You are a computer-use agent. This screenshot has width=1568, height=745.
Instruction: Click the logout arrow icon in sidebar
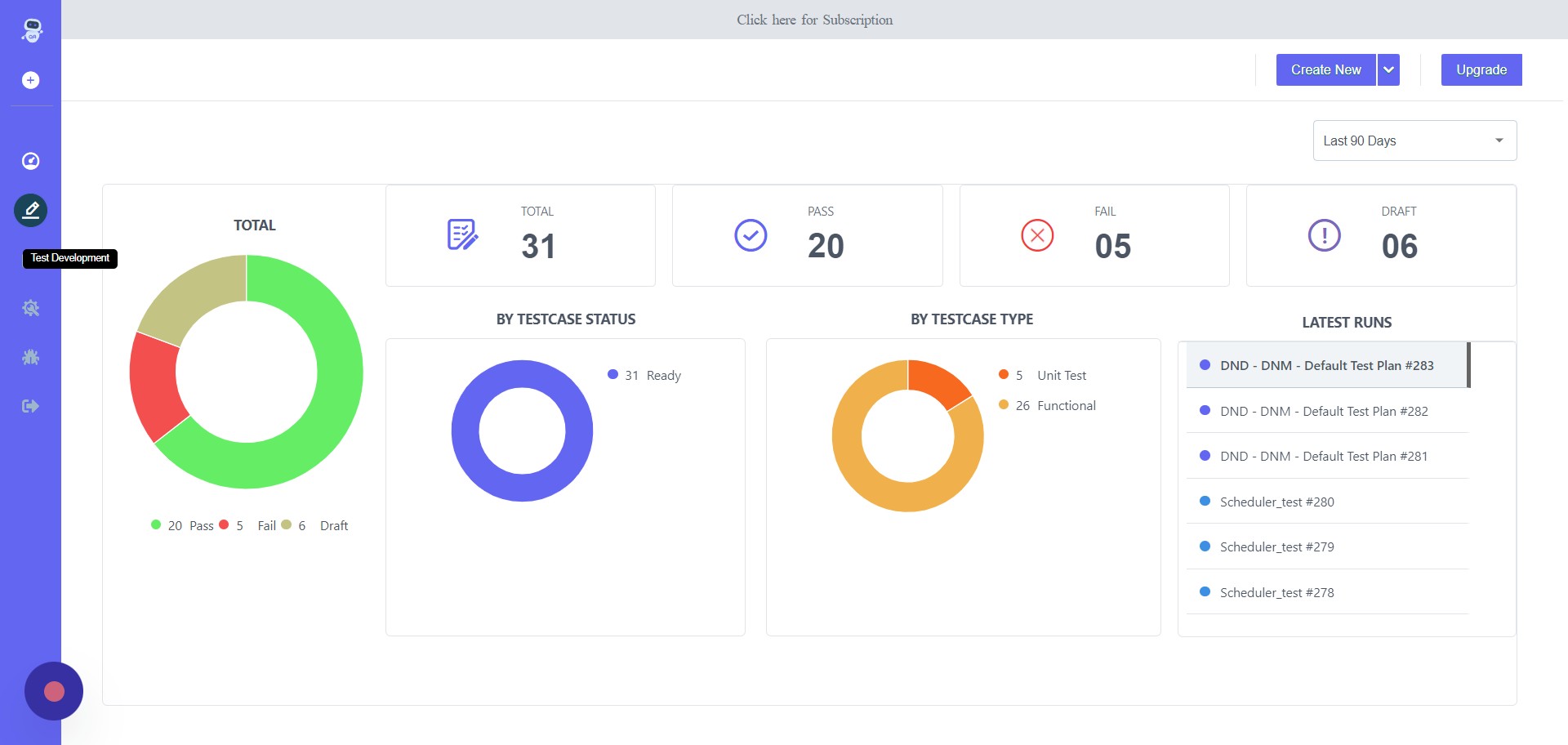coord(31,406)
